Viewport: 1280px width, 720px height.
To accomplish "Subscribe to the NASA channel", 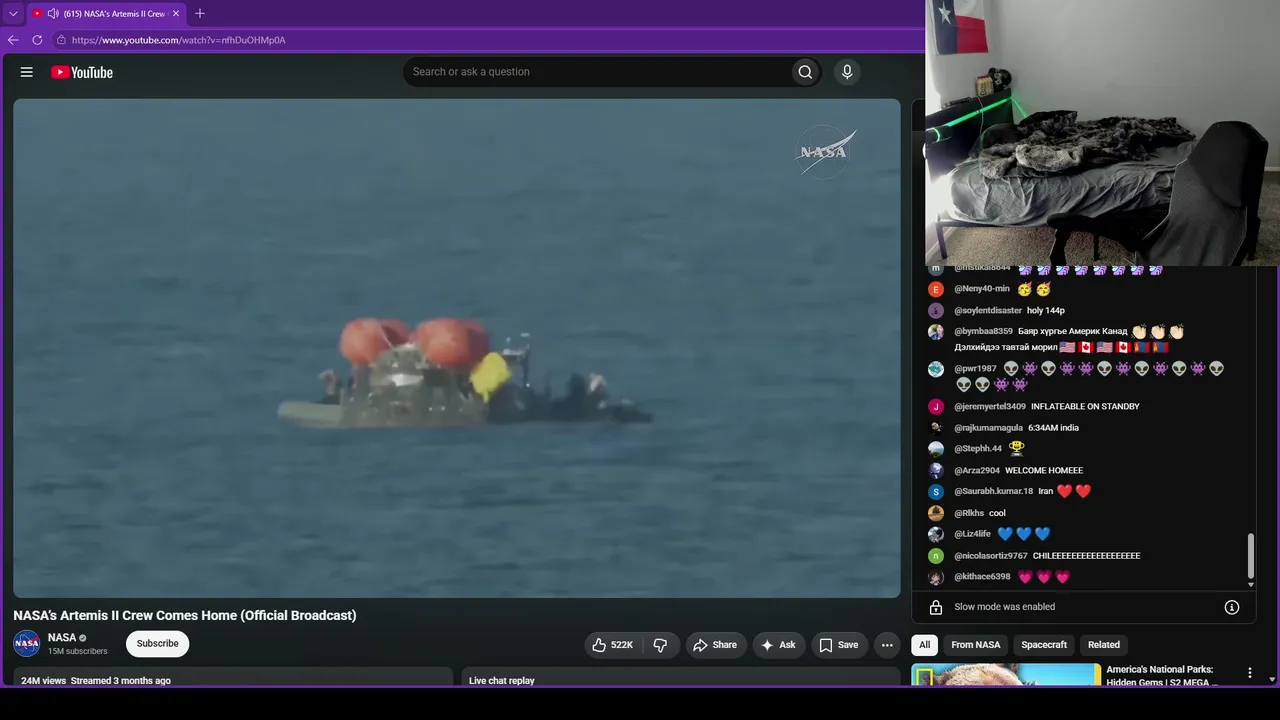I will coord(158,644).
